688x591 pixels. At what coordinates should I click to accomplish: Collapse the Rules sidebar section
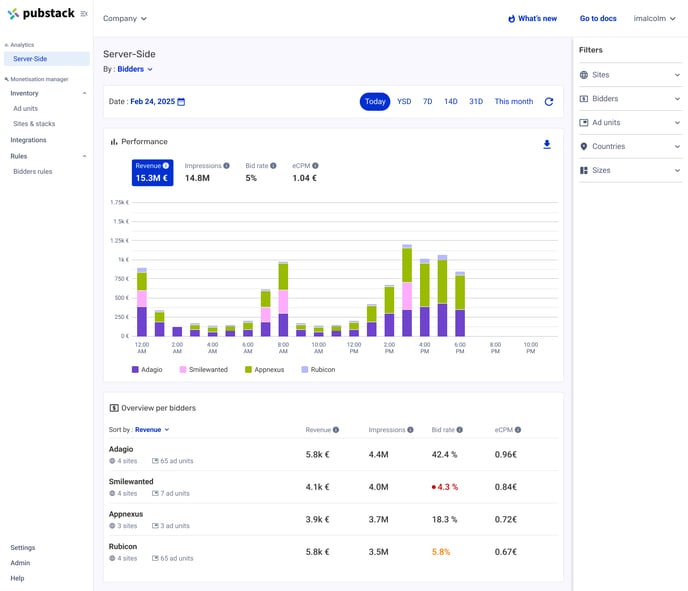(84, 156)
